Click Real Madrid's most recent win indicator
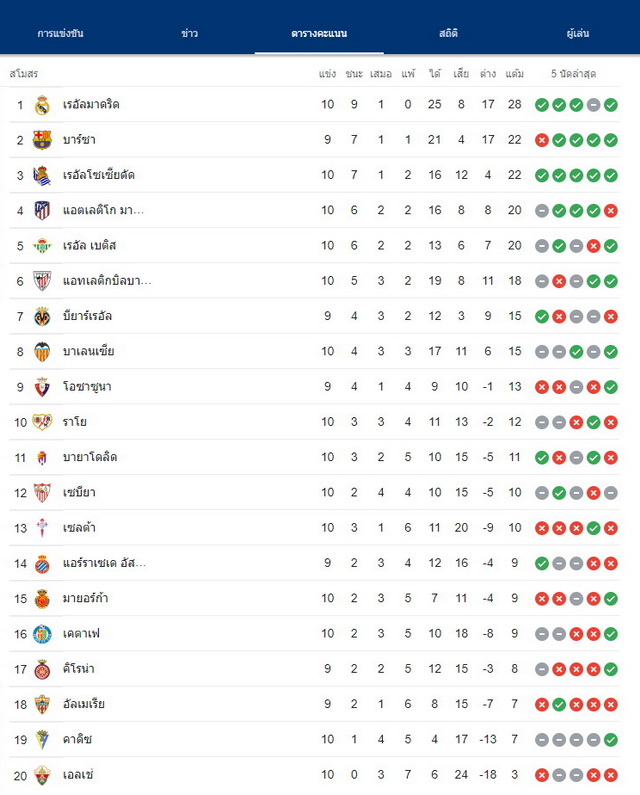 click(x=611, y=105)
